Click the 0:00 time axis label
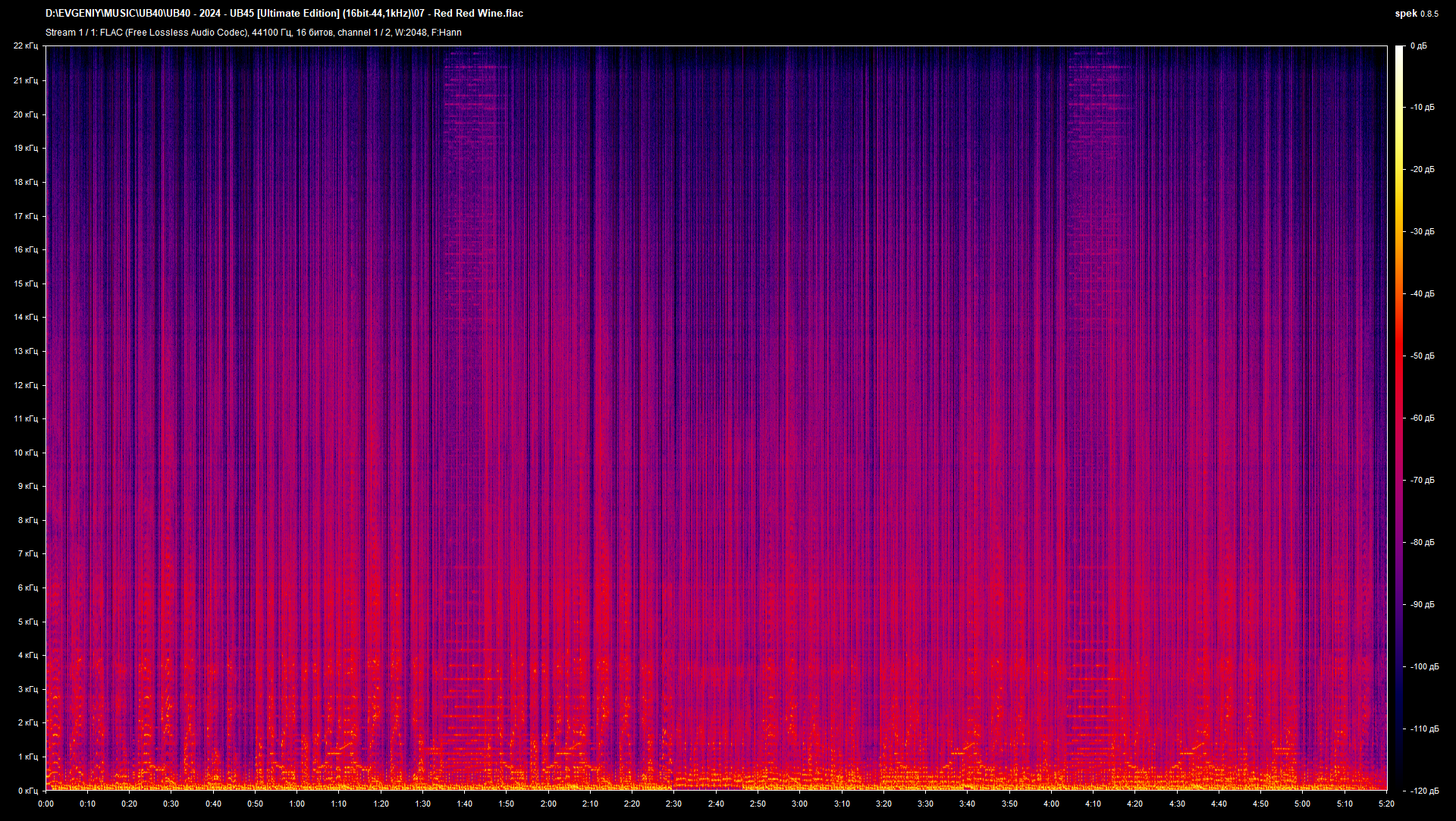This screenshot has width=1456, height=821. pos(45,804)
